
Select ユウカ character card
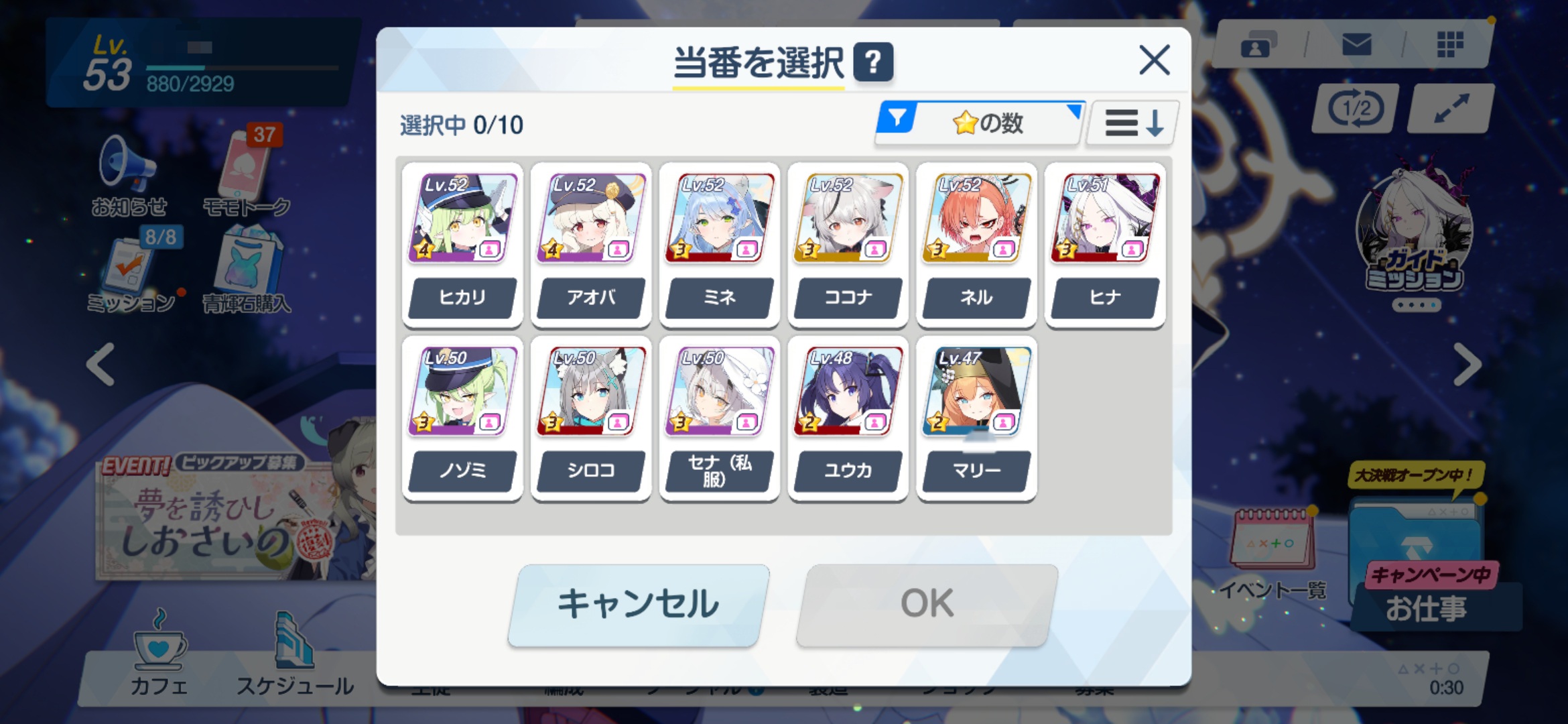tap(848, 418)
